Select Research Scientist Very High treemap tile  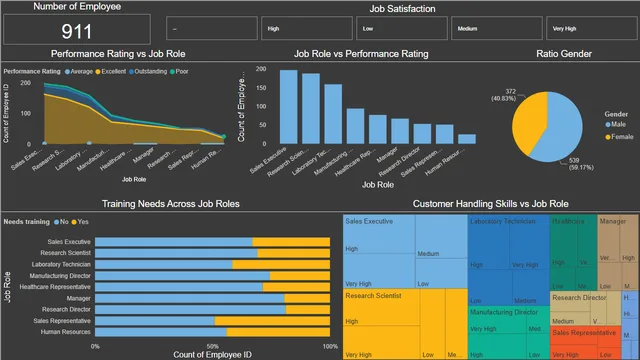coord(381,342)
